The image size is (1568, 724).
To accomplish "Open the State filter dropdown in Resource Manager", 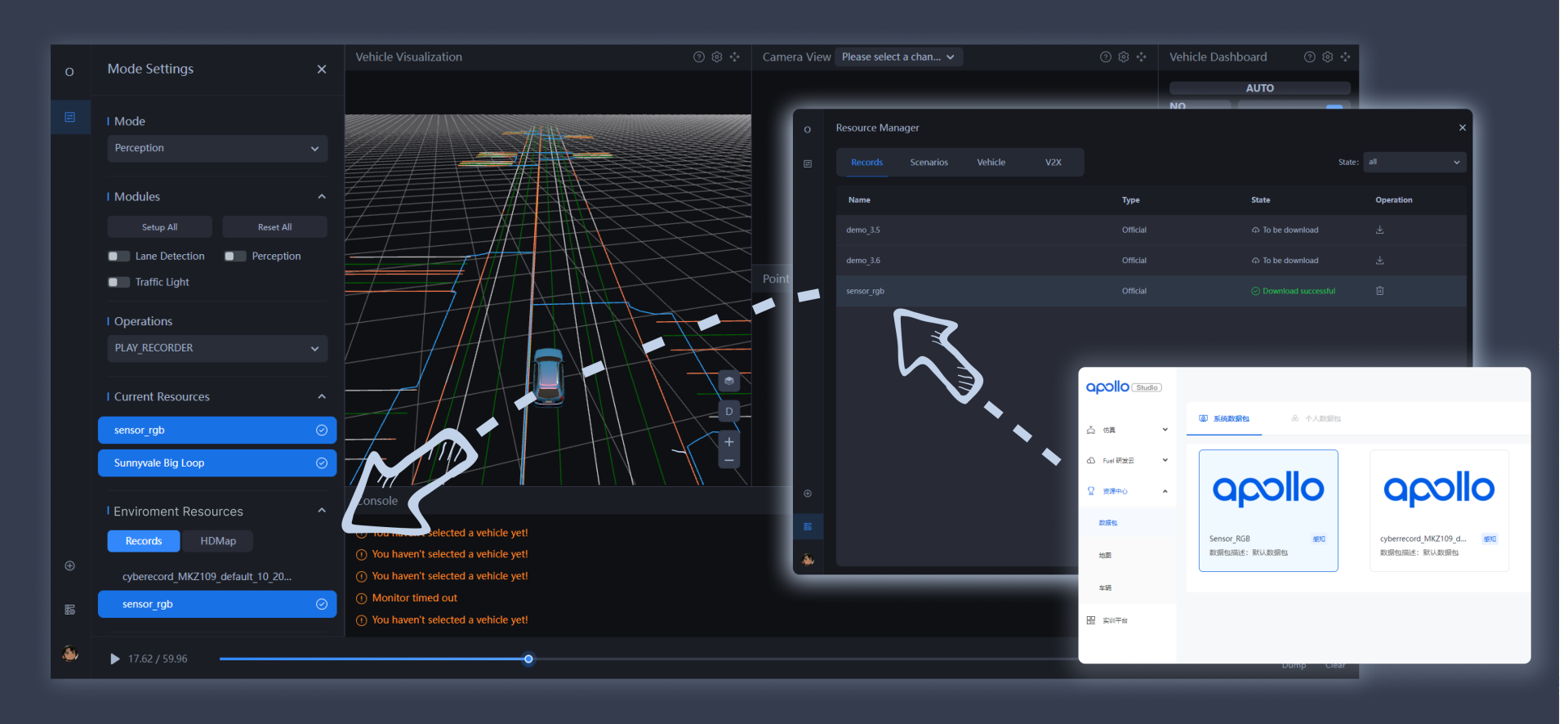I will click(1414, 163).
